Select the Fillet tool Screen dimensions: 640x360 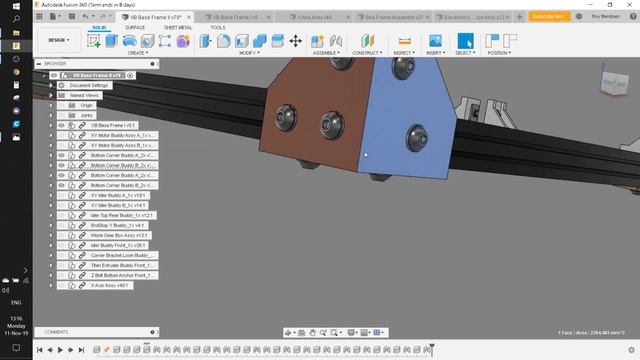click(224, 41)
